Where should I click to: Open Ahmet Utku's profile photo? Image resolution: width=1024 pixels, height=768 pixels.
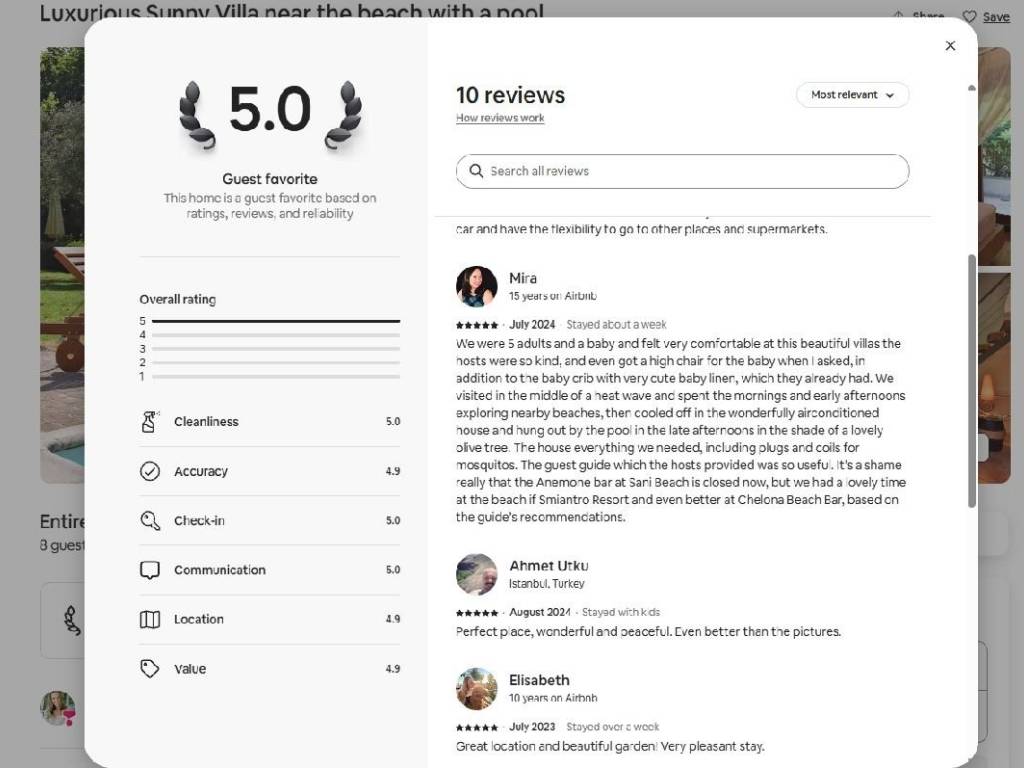click(476, 574)
